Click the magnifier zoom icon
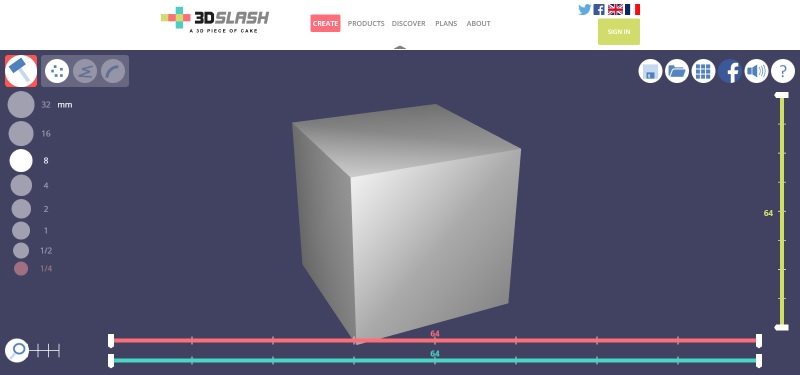 pos(17,350)
